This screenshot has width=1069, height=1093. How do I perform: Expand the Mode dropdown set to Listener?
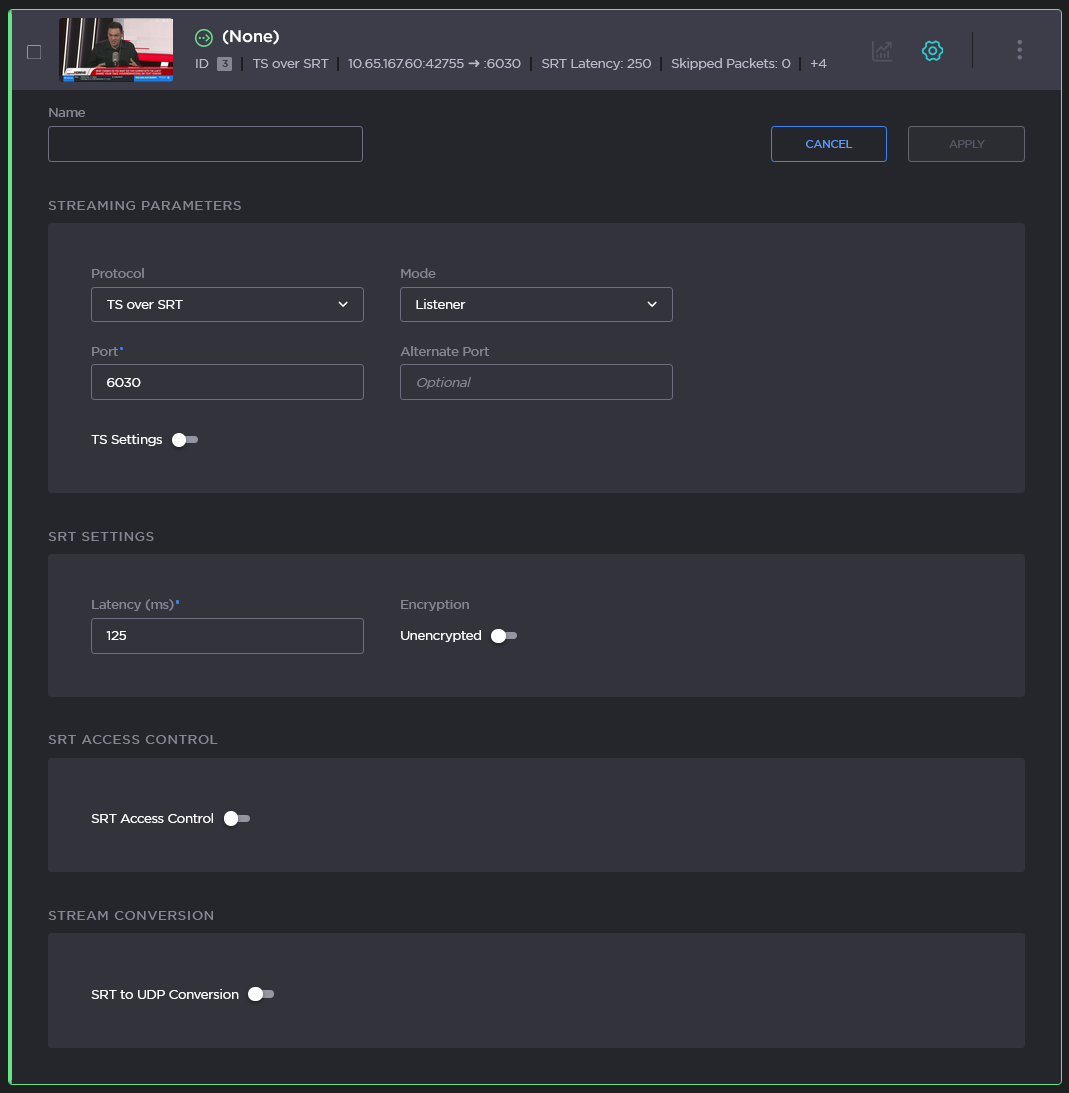(x=536, y=305)
